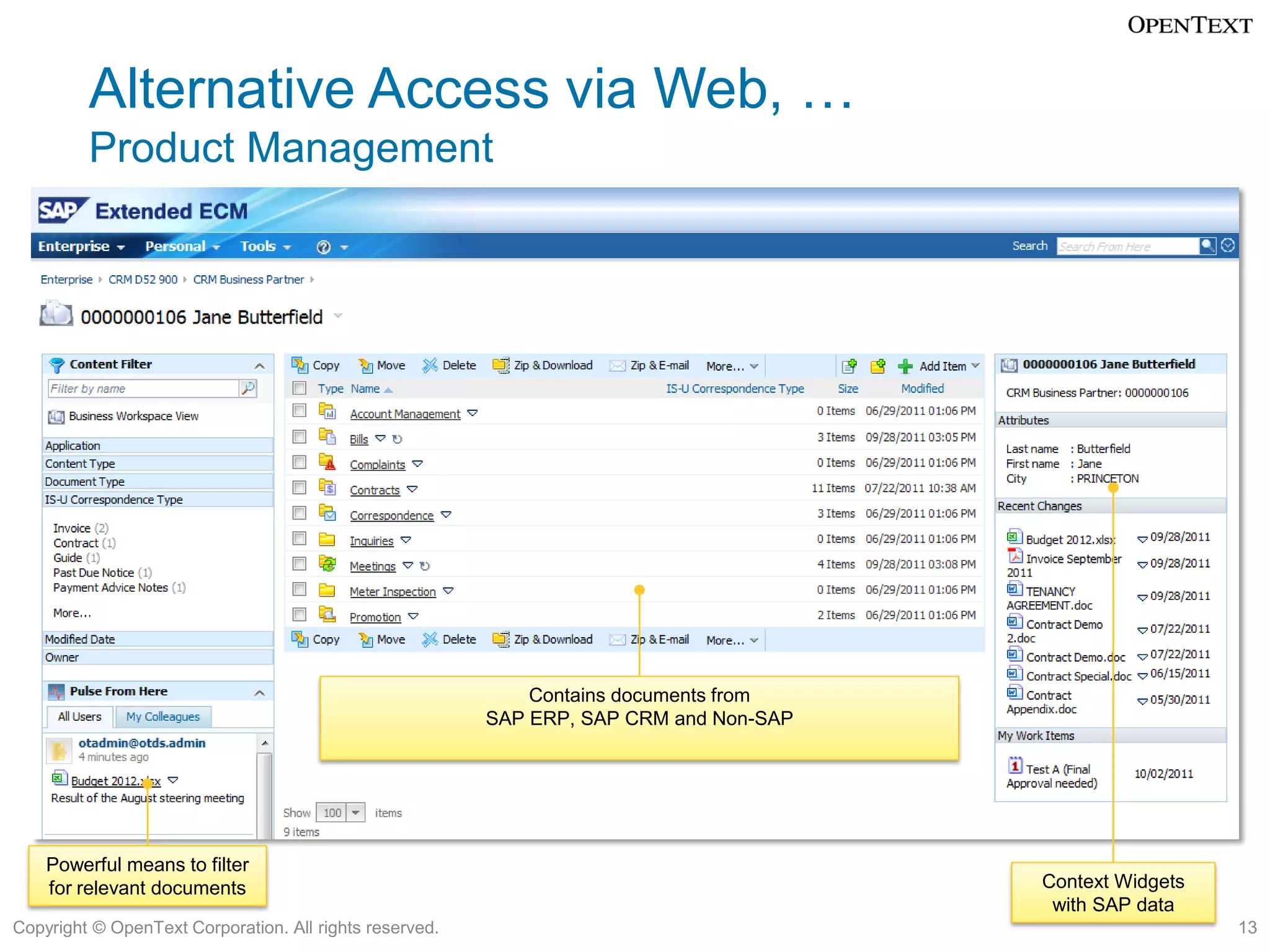Click the Contracts folder icon
The height and width of the screenshot is (952, 1270).
(327, 488)
